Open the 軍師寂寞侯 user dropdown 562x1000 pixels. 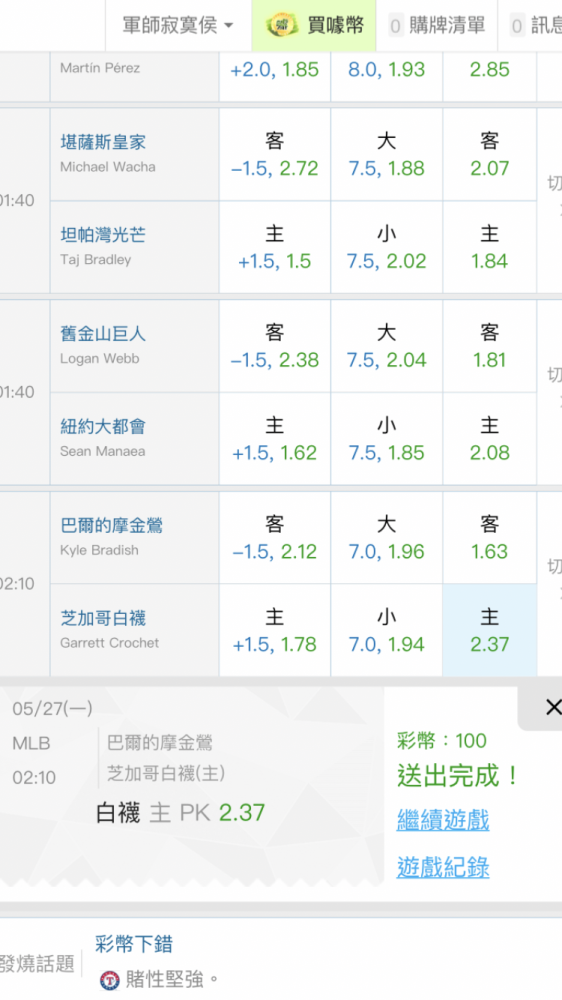tap(177, 26)
